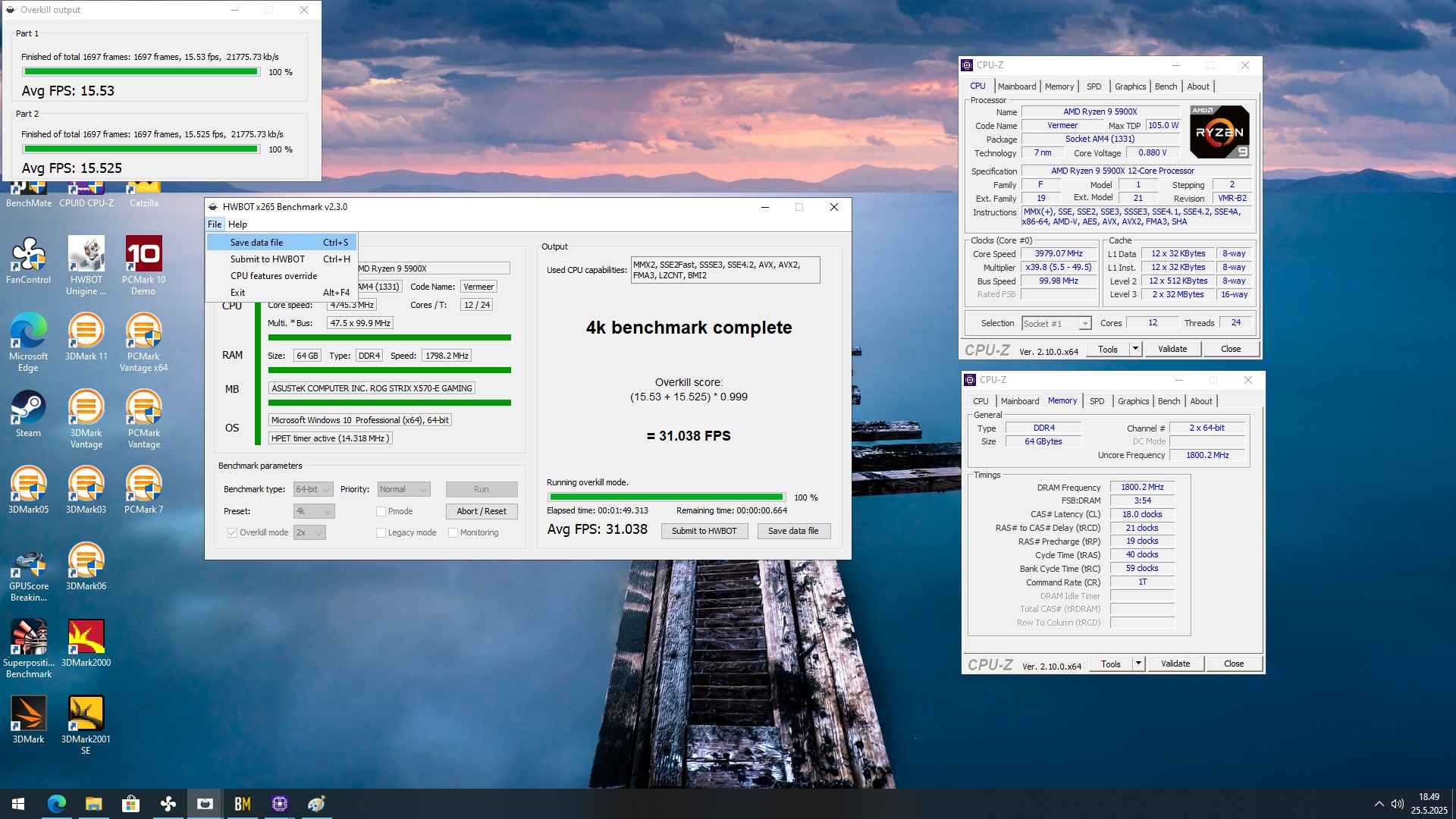Viewport: 1456px width, 819px height.
Task: Open the Overkill 2x multiplier dropdown
Action: [309, 532]
